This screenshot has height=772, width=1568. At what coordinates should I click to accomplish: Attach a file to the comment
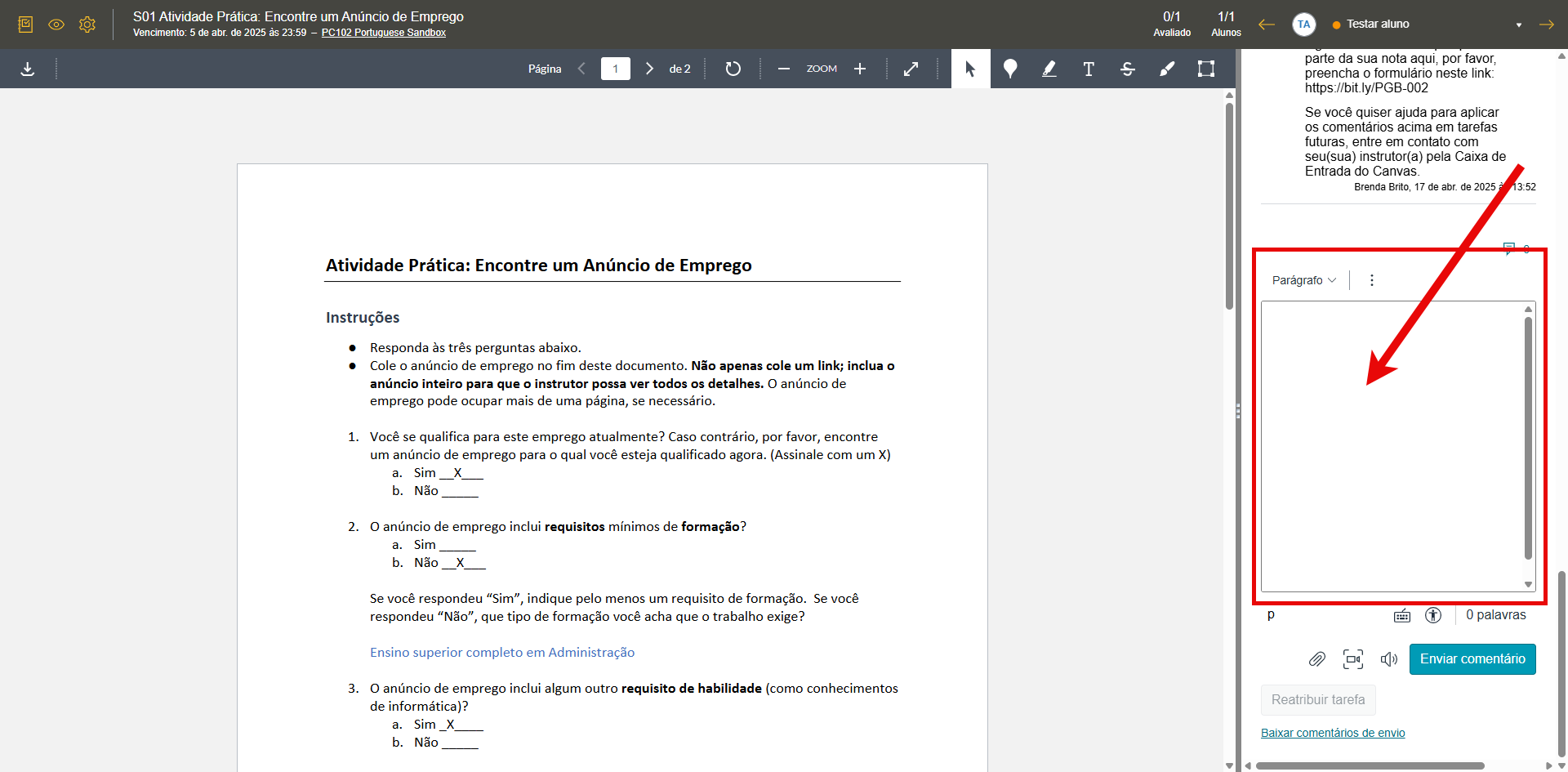click(1317, 659)
